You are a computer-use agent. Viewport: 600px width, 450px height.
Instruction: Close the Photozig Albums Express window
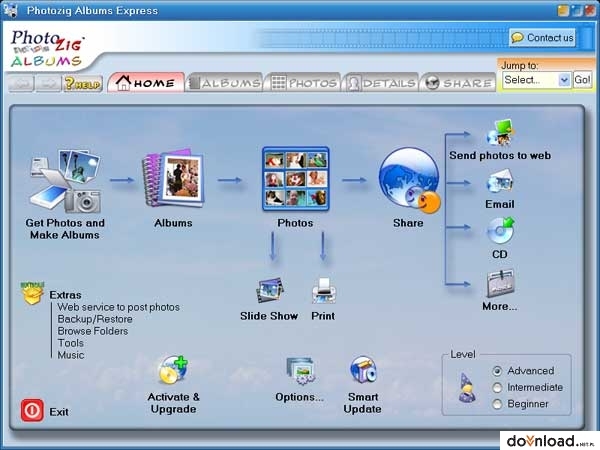coord(590,10)
